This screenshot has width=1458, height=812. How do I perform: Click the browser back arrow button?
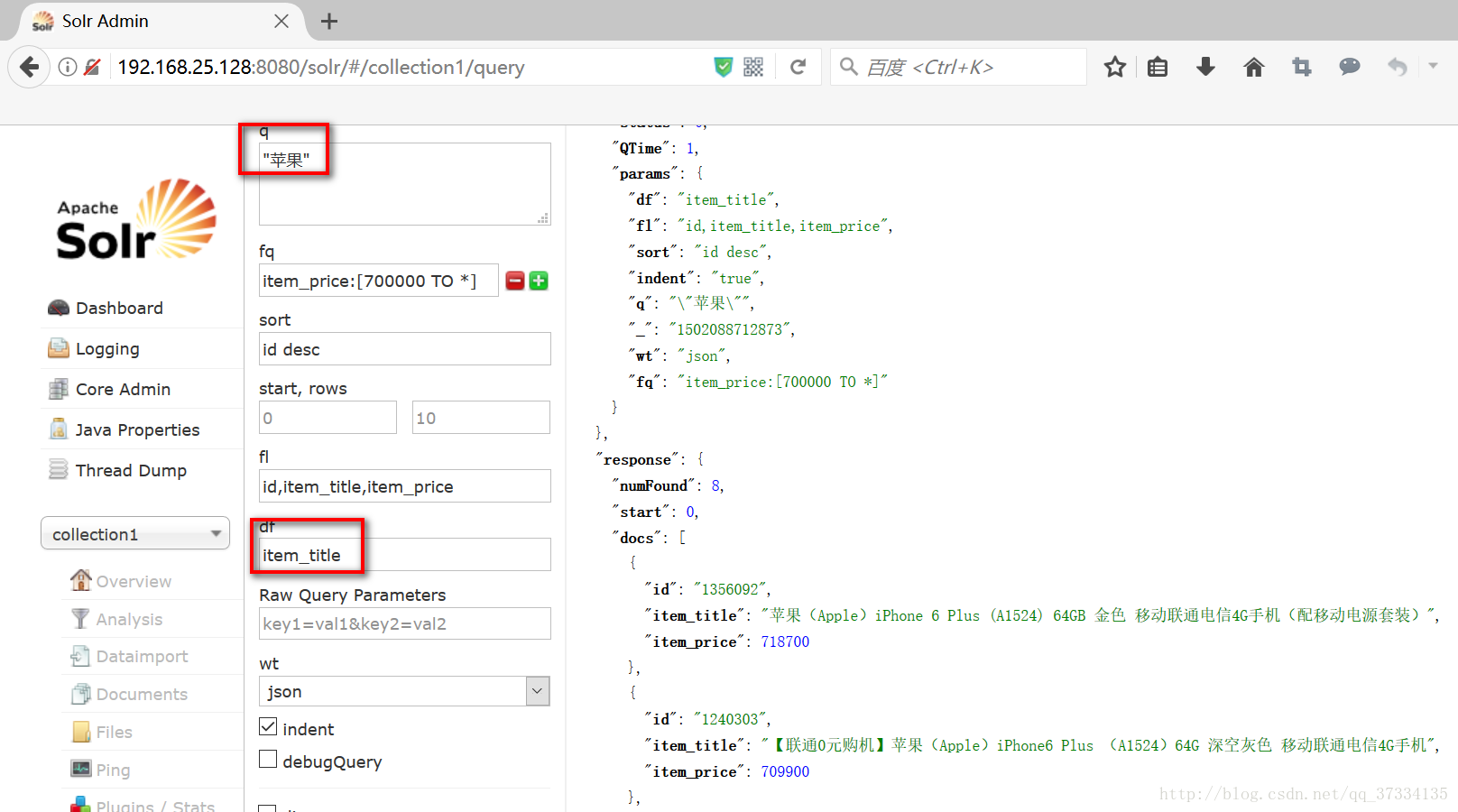point(30,67)
